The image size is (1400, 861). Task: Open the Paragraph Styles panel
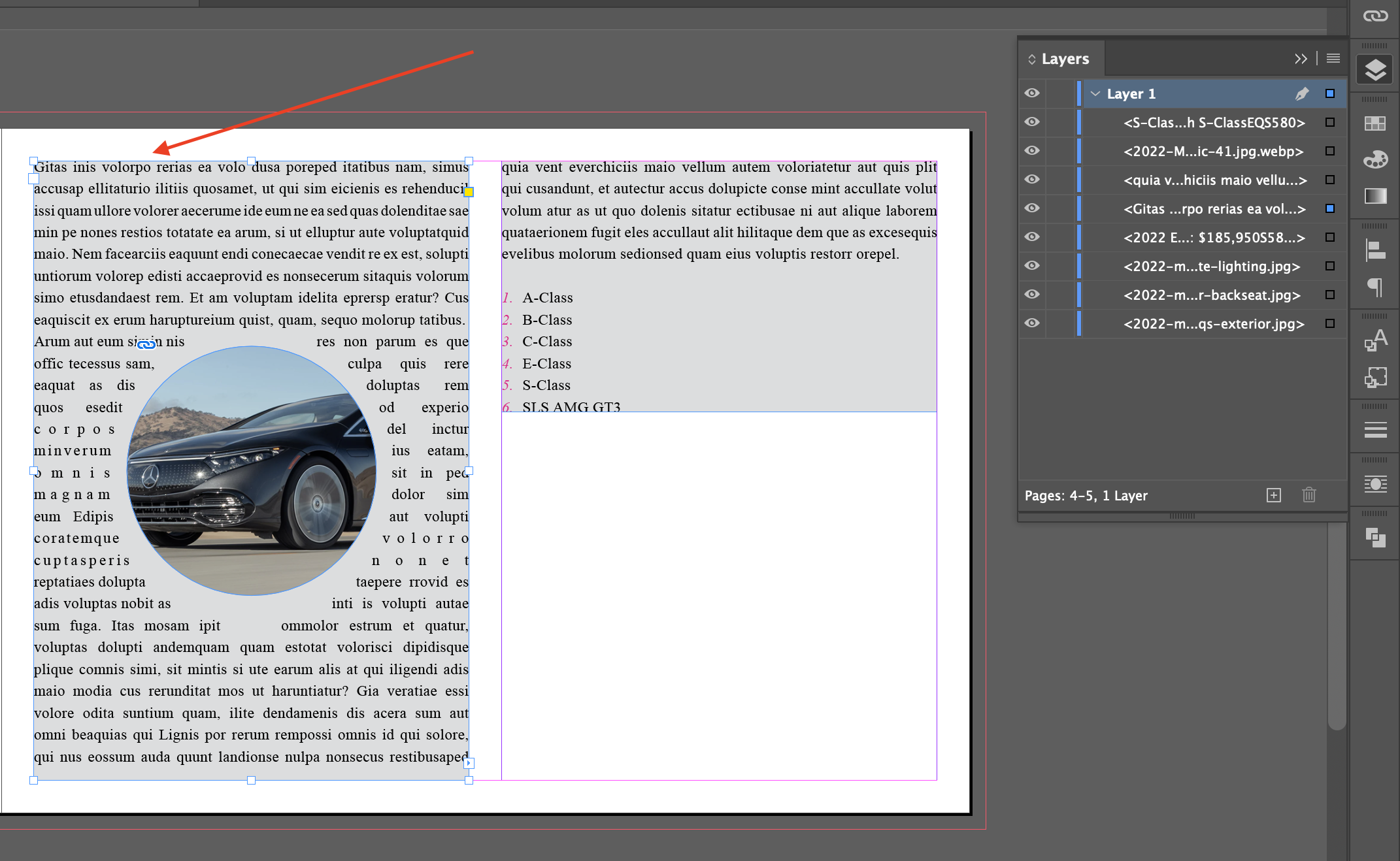1375,338
